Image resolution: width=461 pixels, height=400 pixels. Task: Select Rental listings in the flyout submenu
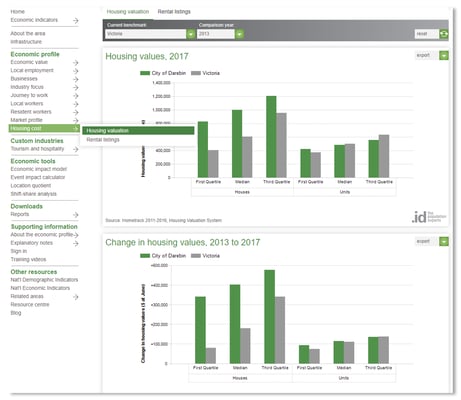[x=103, y=140]
